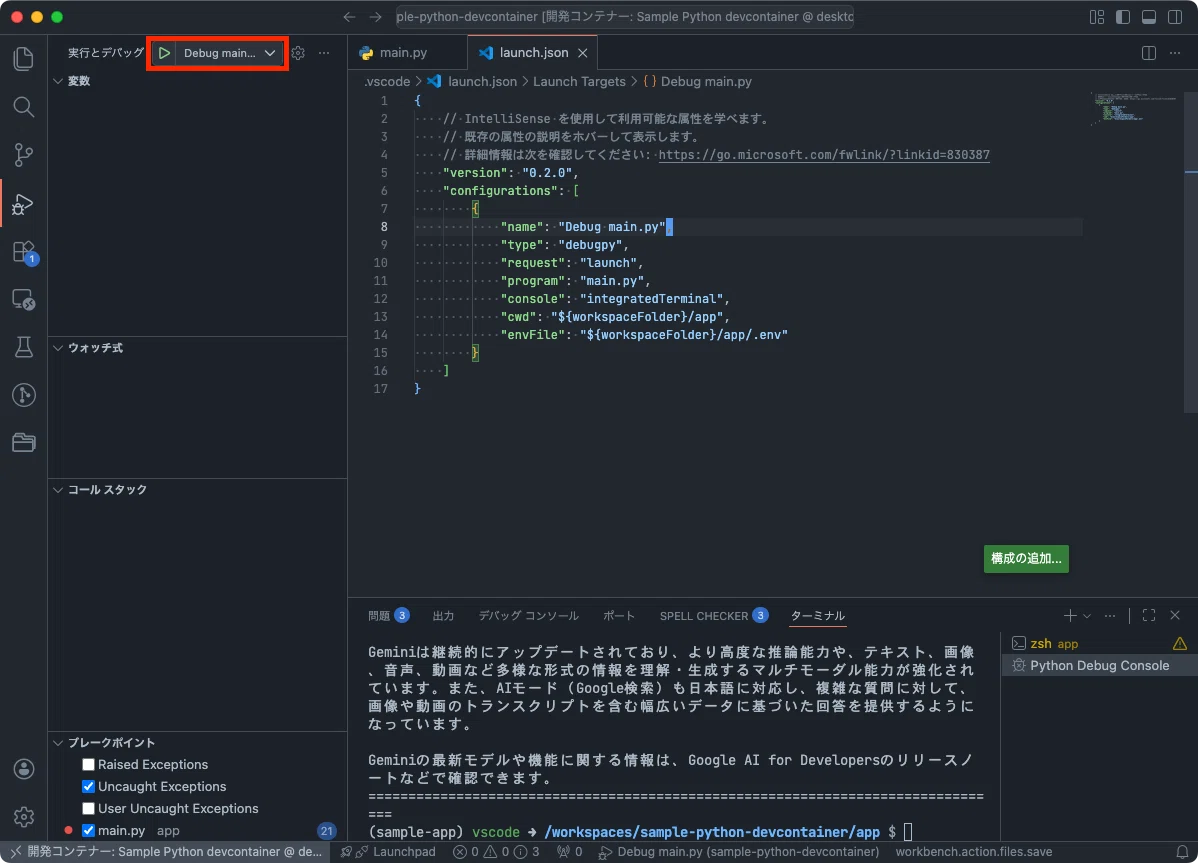Click Debug main.py in the status bar
This screenshot has height=863, width=1198.
739,852
